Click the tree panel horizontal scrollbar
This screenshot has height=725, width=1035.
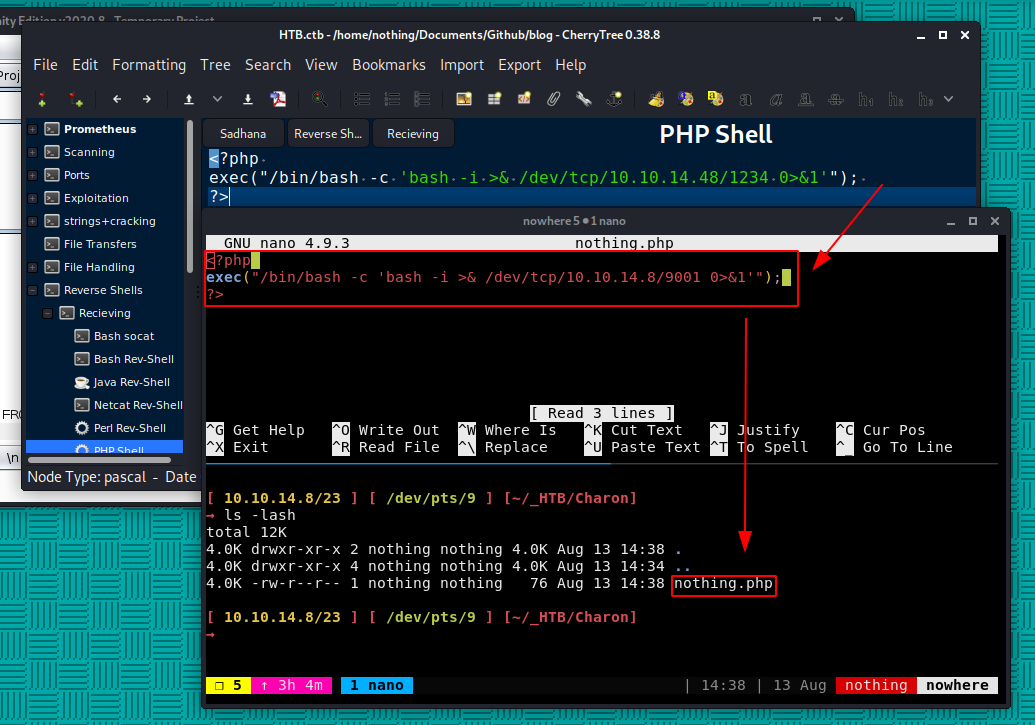tap(100, 460)
